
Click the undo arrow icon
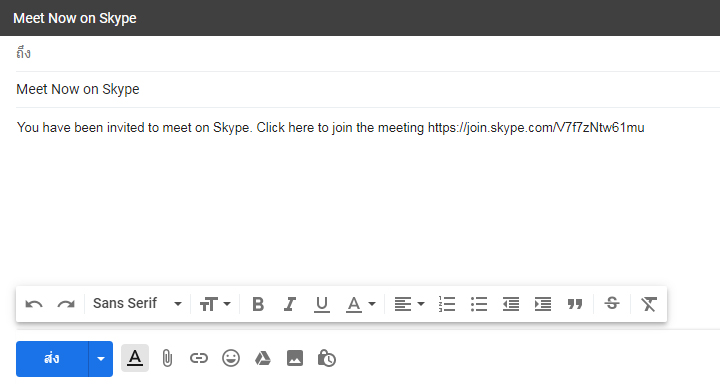34,304
